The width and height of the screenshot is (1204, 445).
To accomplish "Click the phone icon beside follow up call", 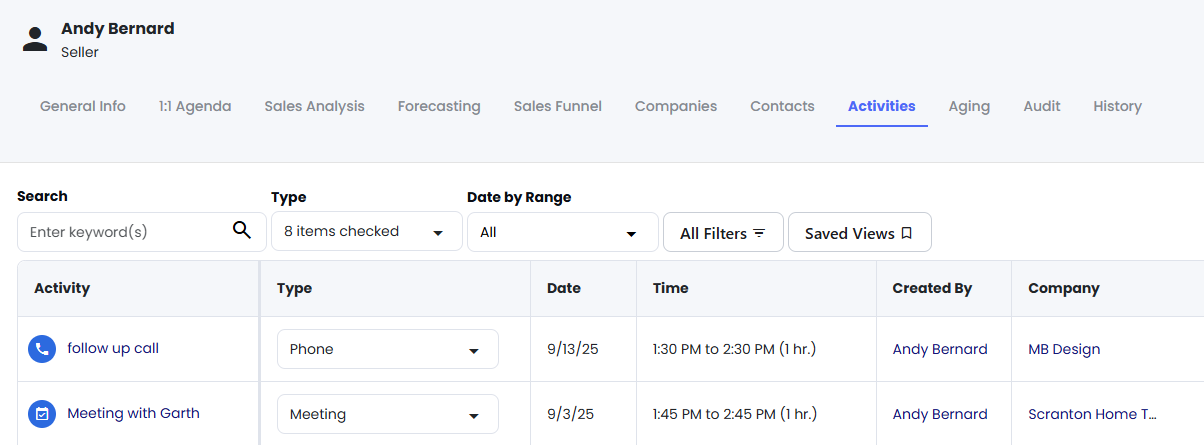I will click(41, 349).
